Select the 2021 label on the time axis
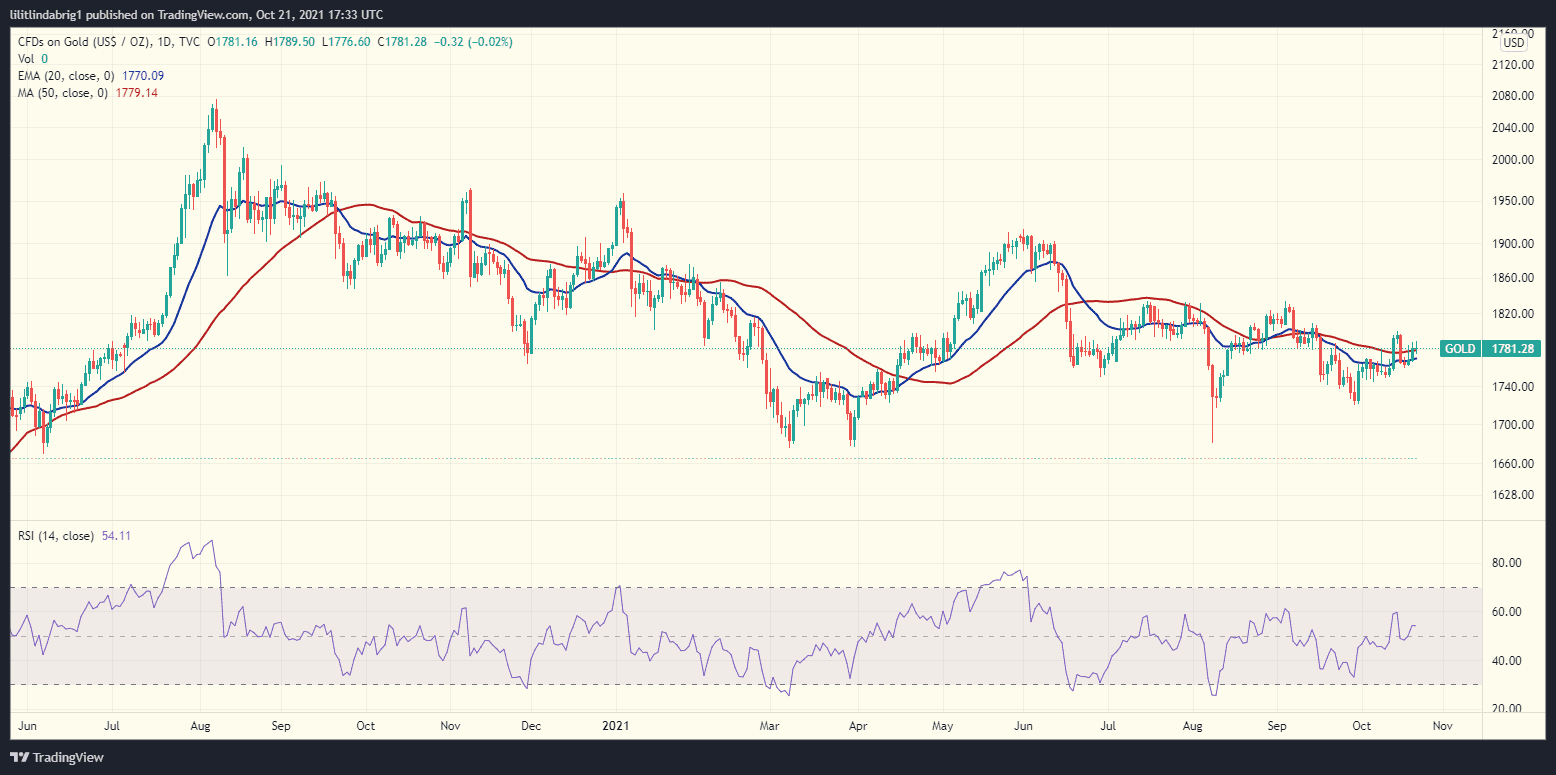The height and width of the screenshot is (775, 1556). click(616, 725)
